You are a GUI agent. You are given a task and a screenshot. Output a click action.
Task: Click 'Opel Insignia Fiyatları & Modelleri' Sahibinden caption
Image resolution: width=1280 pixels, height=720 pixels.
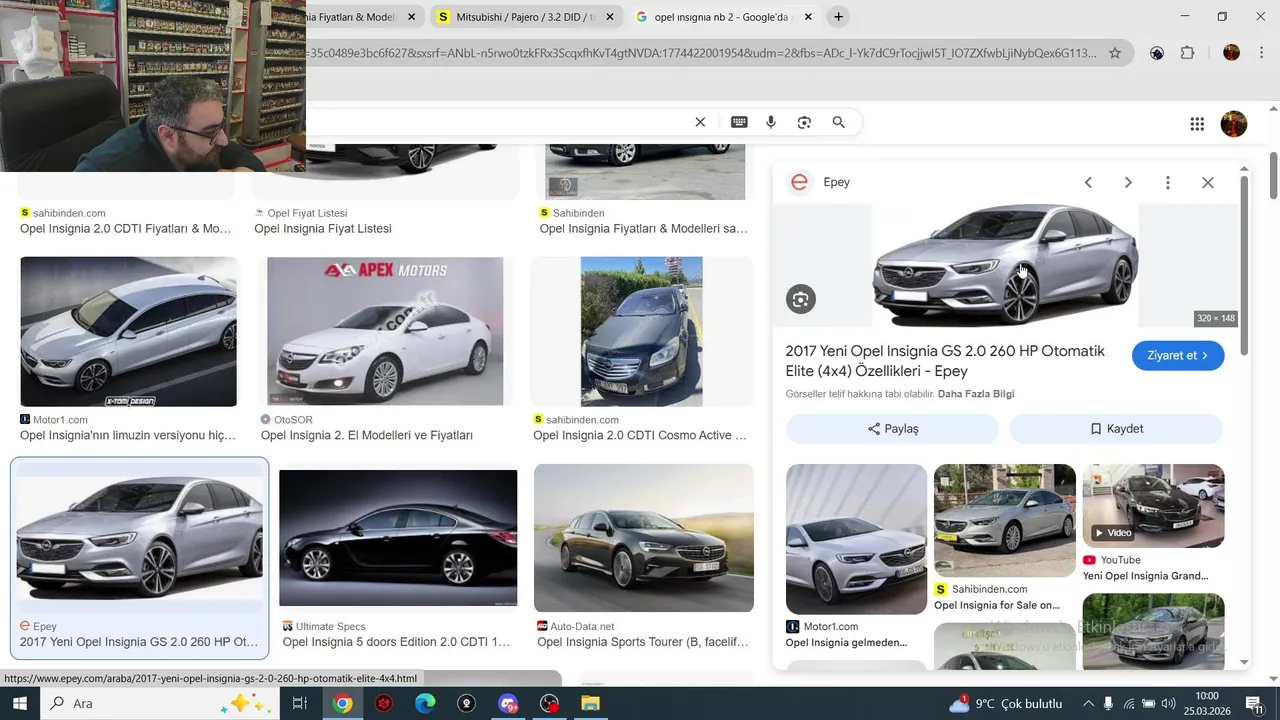pos(644,229)
